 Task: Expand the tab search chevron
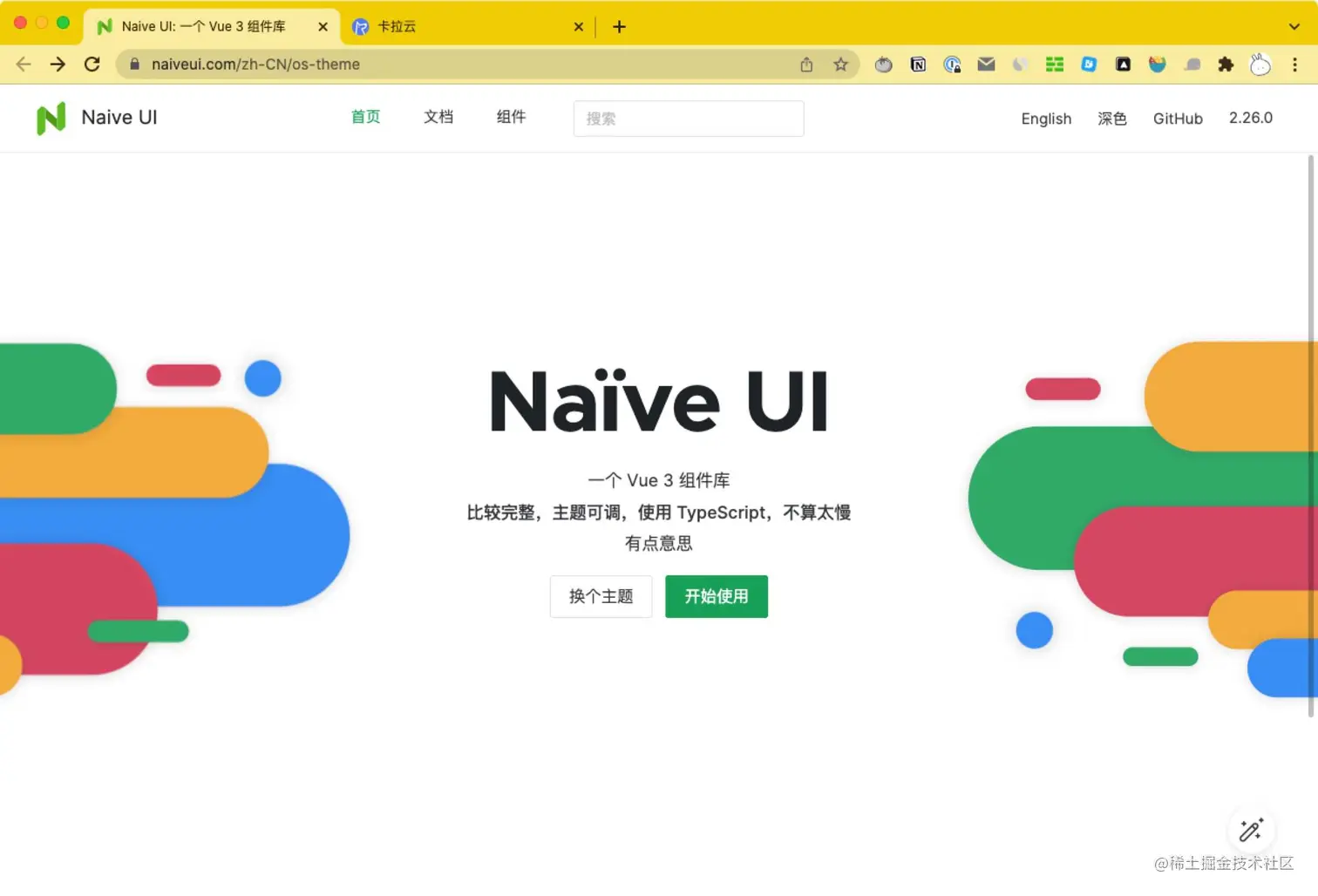click(x=1294, y=26)
